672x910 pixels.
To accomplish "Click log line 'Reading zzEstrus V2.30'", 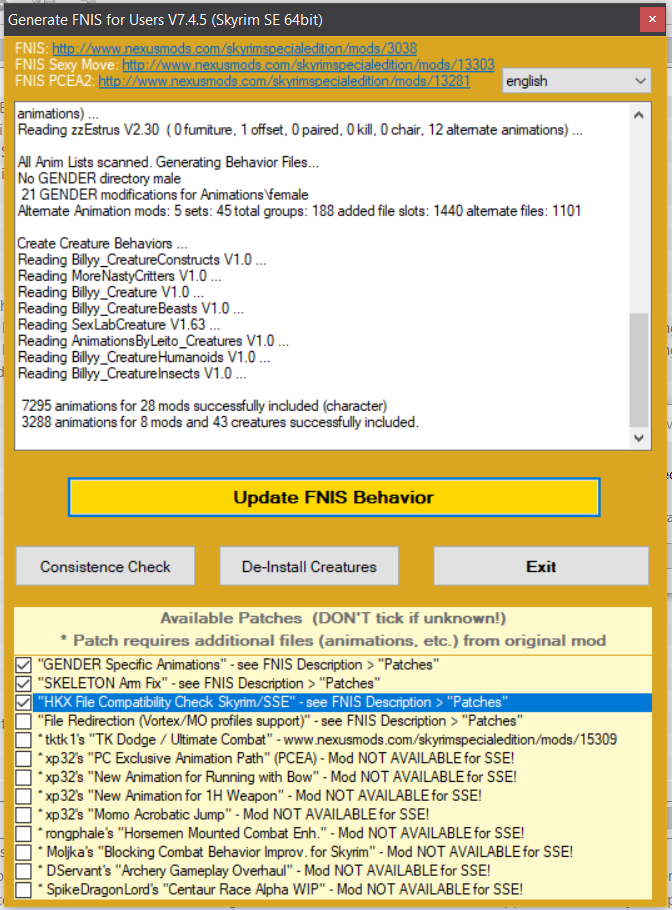I will click(x=300, y=130).
